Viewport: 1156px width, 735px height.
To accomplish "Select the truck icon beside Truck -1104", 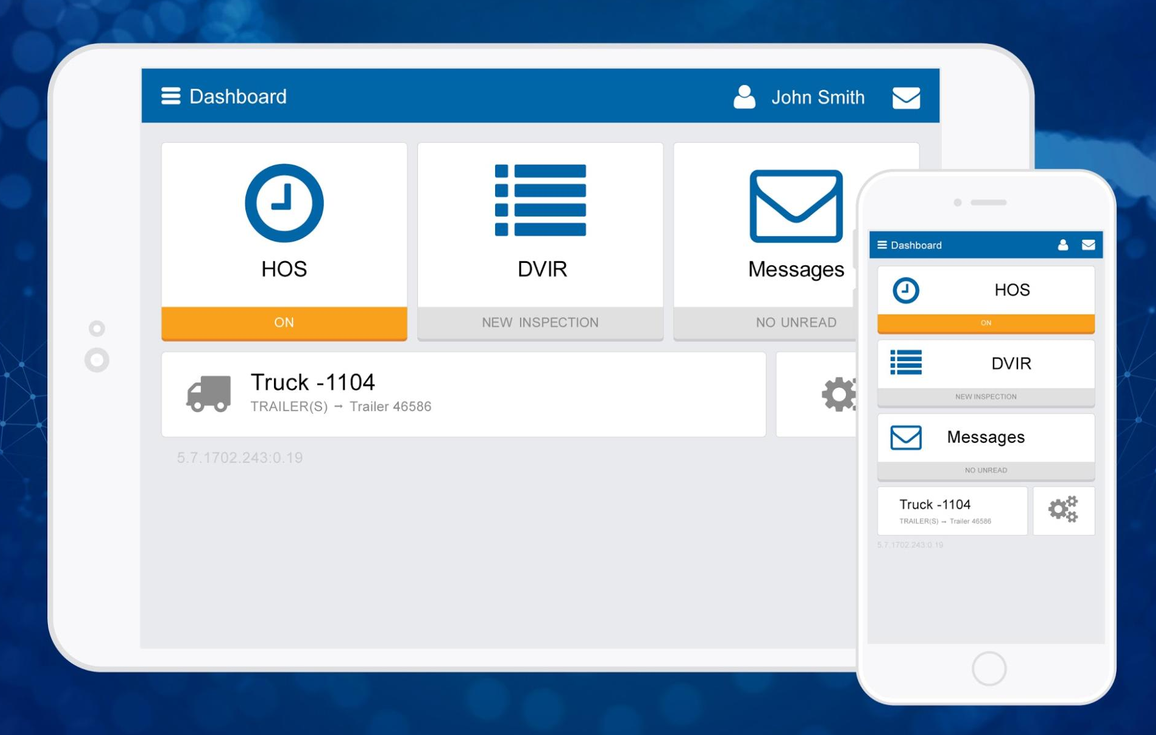I will [x=209, y=394].
